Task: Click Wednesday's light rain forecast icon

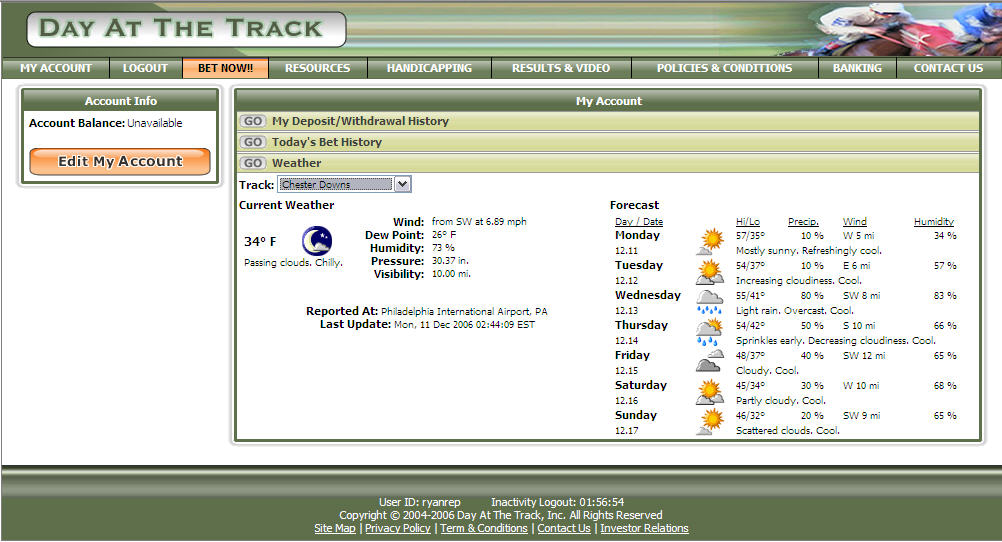Action: [710, 302]
